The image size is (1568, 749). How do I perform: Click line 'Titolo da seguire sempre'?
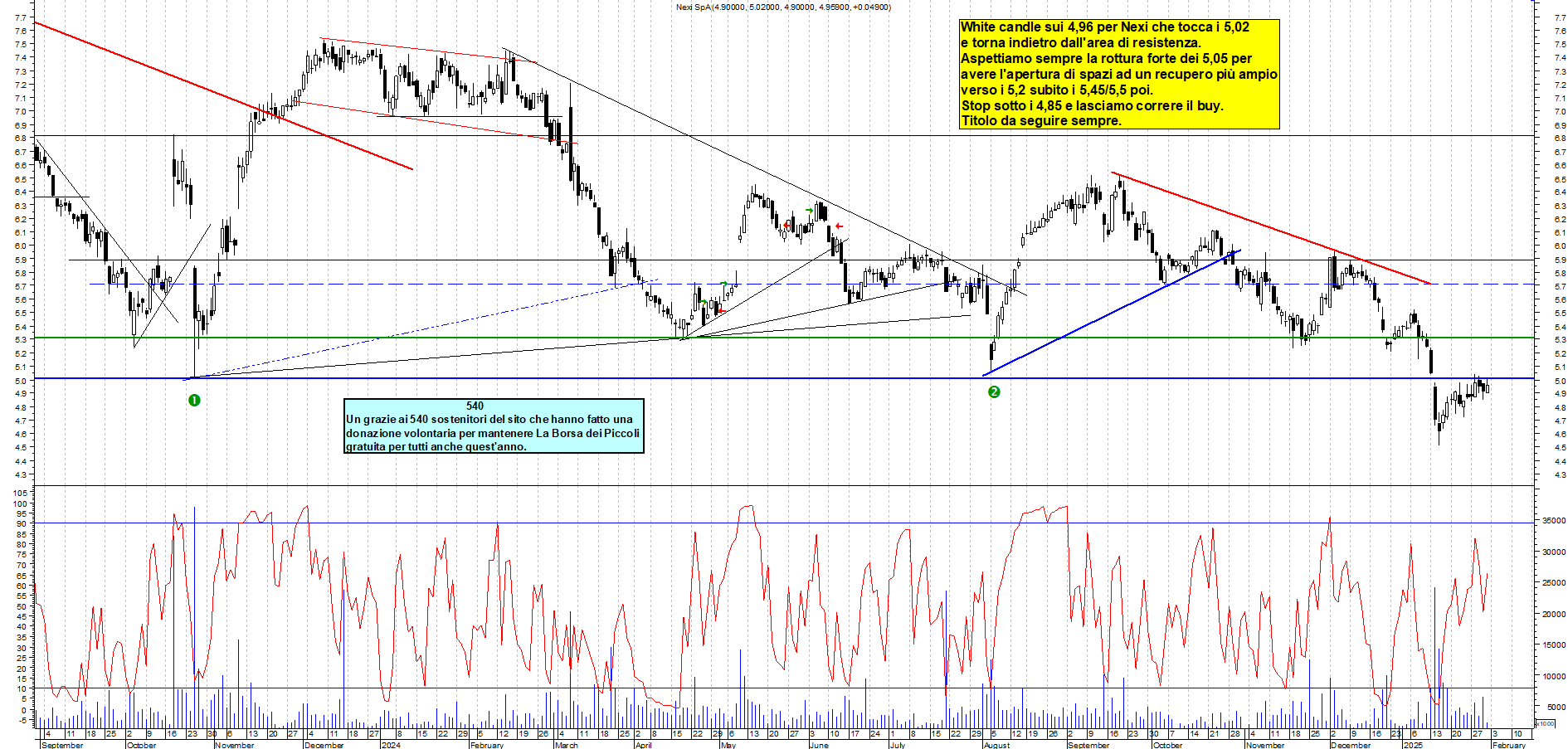tap(1041, 121)
